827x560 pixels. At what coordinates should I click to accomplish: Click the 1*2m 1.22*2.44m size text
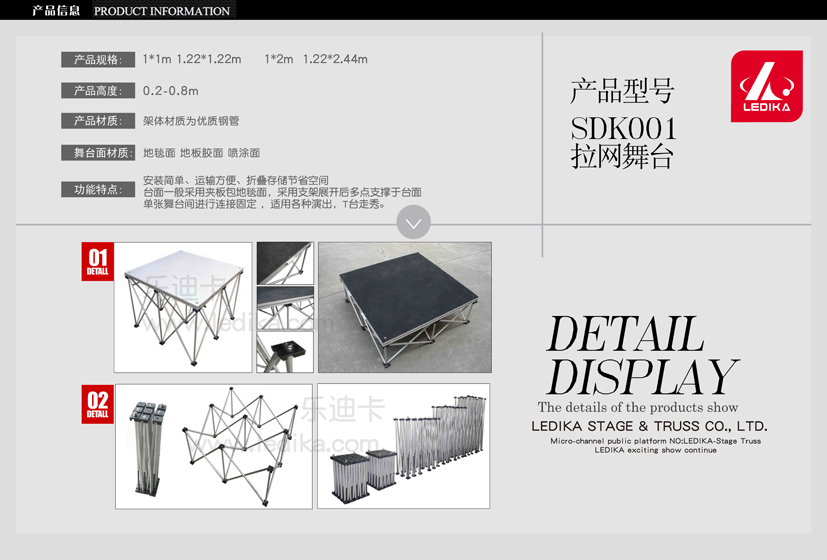pyautogui.click(x=316, y=59)
